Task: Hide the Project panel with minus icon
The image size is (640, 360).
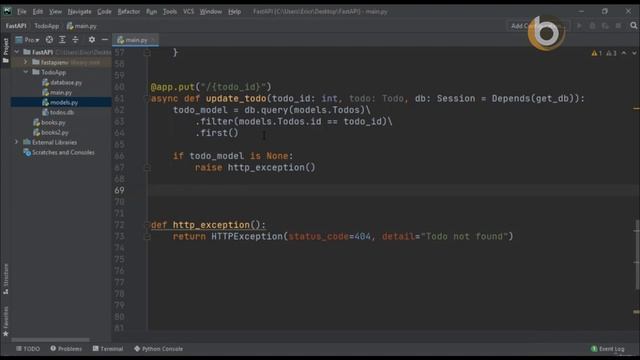Action: (104, 40)
